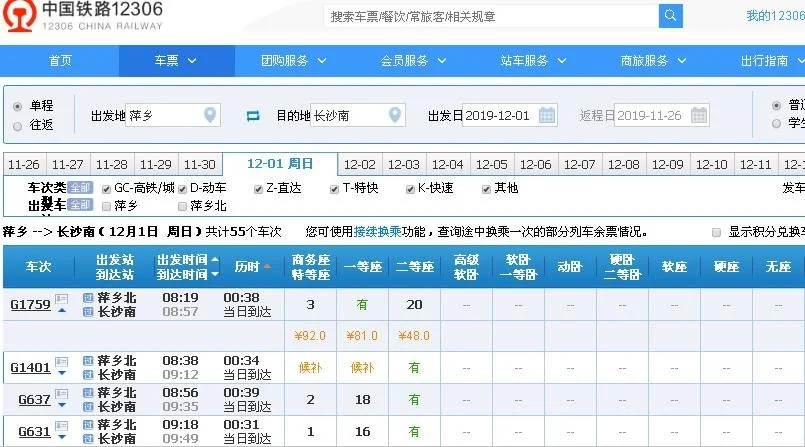This screenshot has height=447, width=805.
Task: Click the China Railway 12306 logo
Action: pos(83,16)
